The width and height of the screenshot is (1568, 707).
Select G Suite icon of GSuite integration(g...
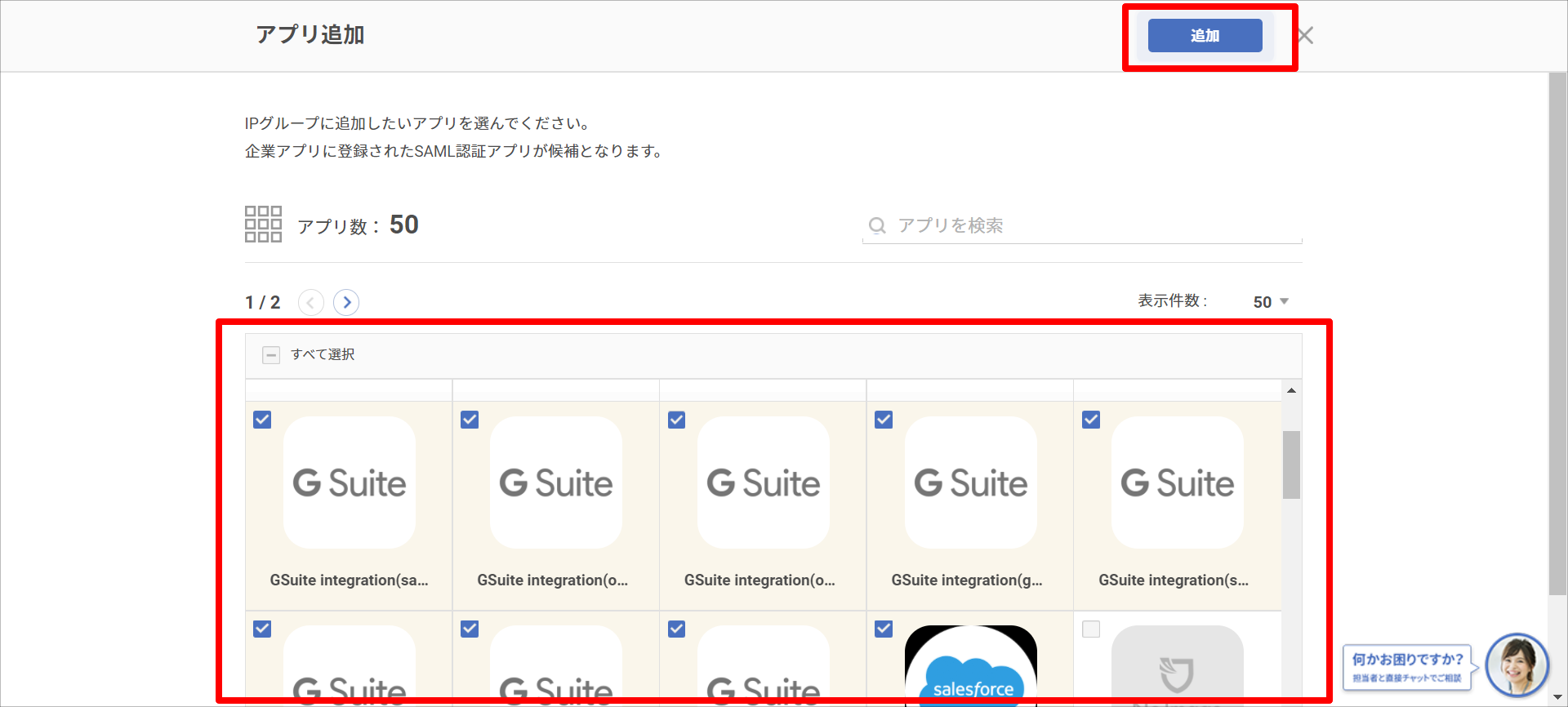[x=971, y=482]
